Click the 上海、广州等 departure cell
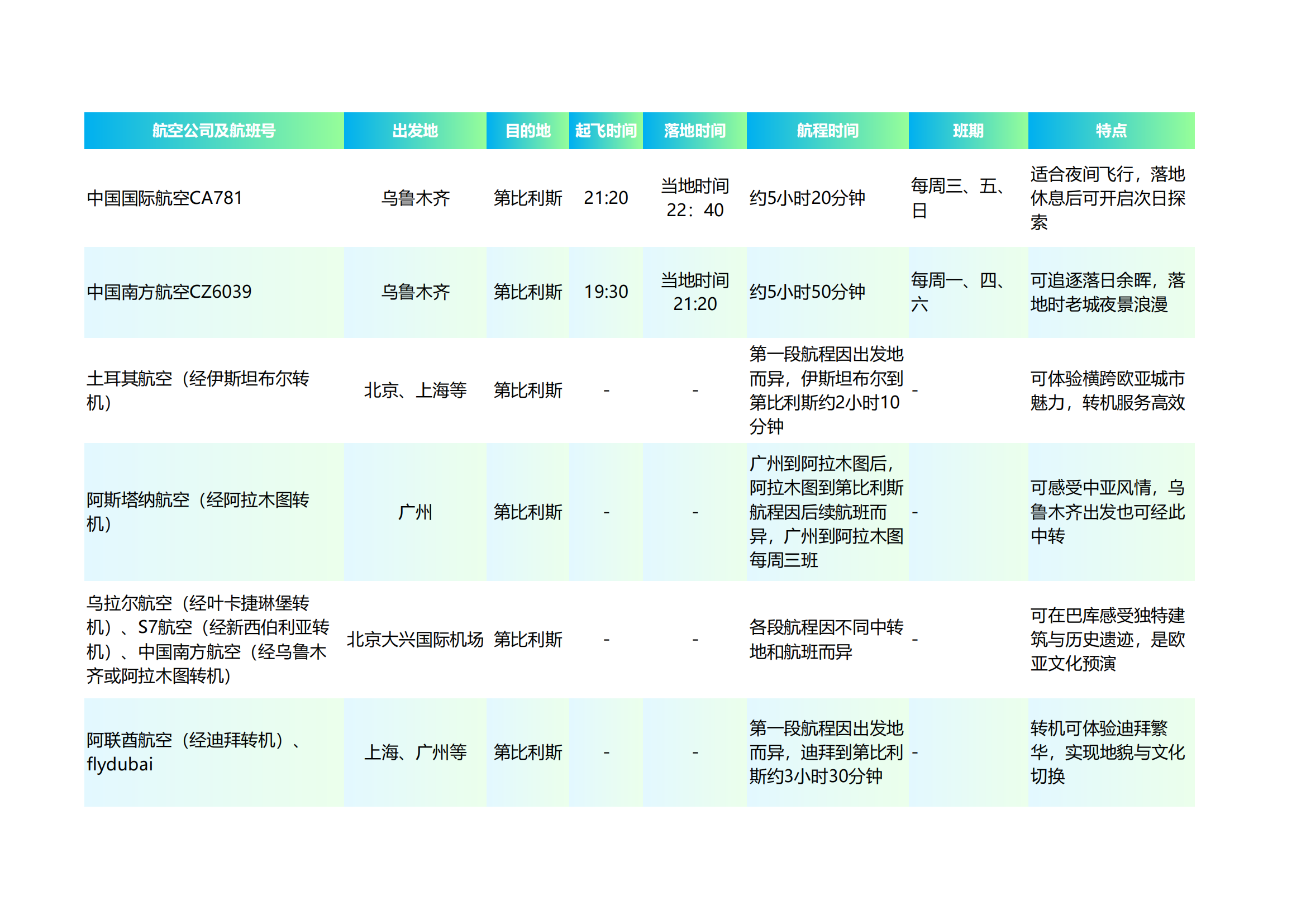The image size is (1306, 924). coord(414,752)
